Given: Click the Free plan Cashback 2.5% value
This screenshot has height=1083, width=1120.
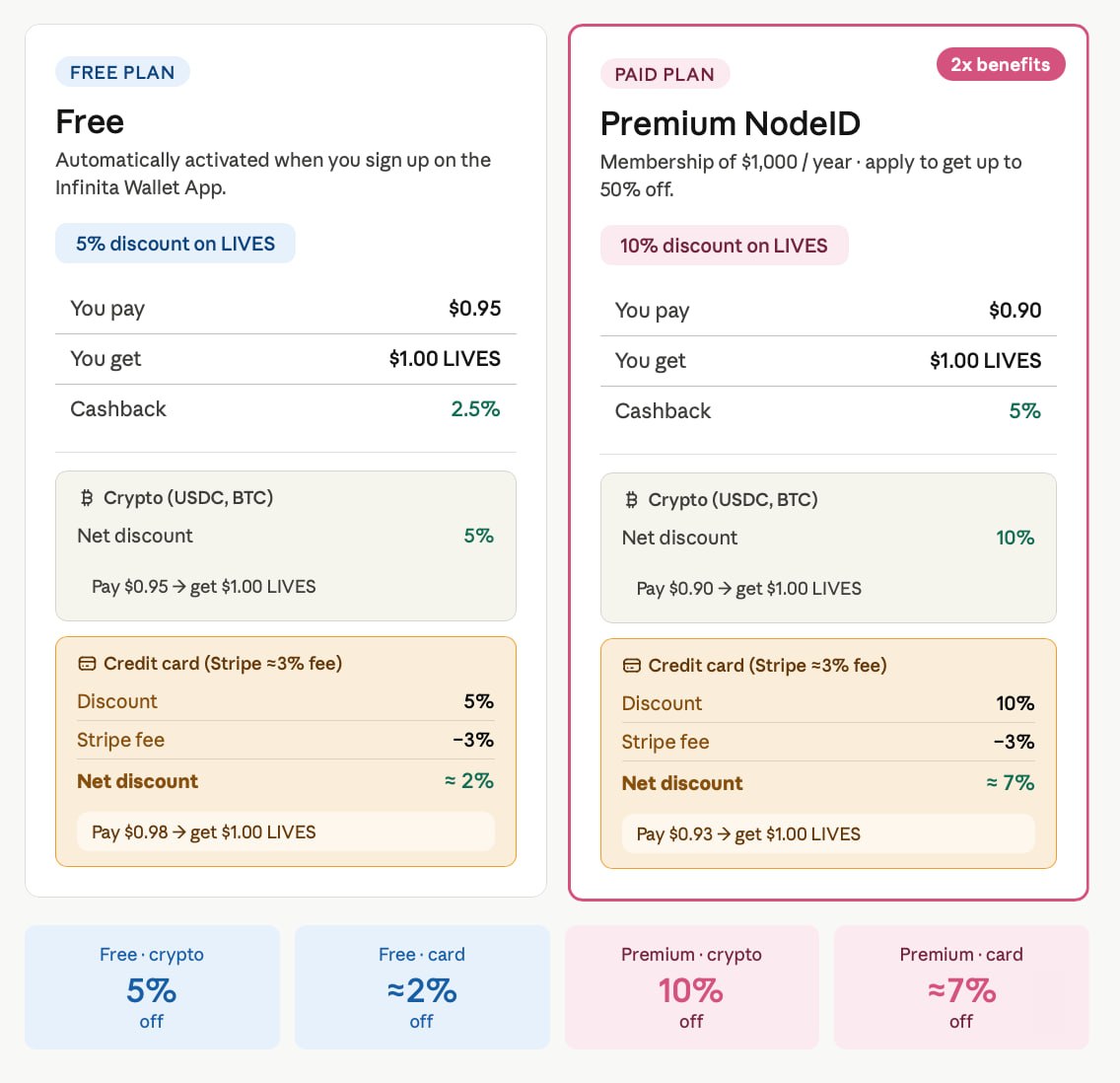Looking at the screenshot, I should 475,409.
